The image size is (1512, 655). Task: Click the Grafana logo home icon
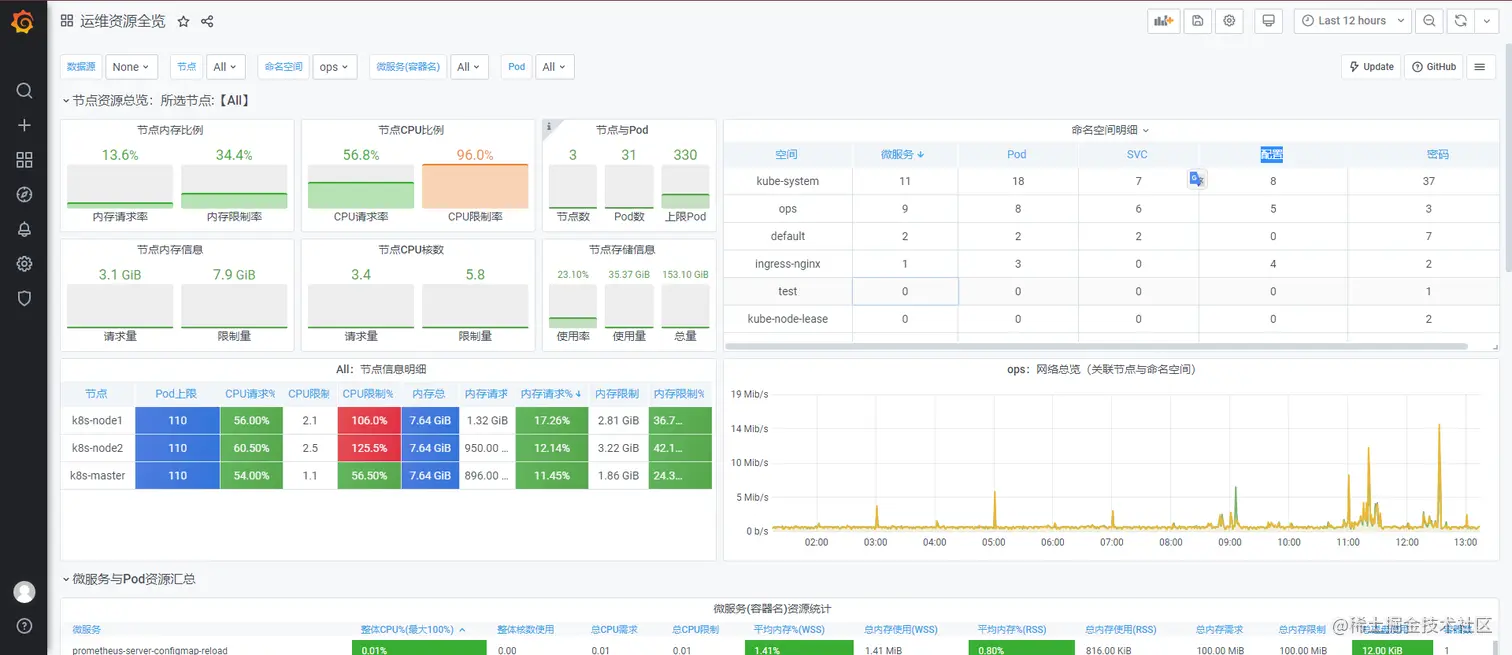click(x=23, y=21)
